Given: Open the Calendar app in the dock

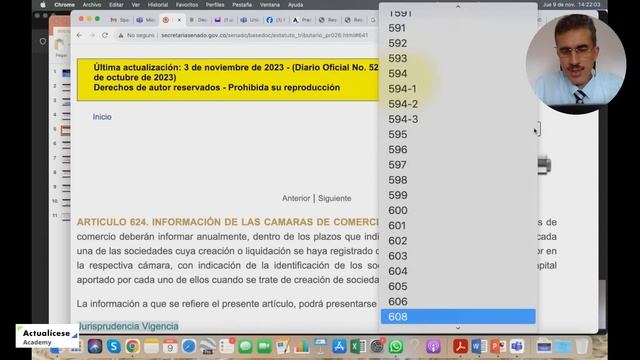Looking at the screenshot, I should (170, 347).
